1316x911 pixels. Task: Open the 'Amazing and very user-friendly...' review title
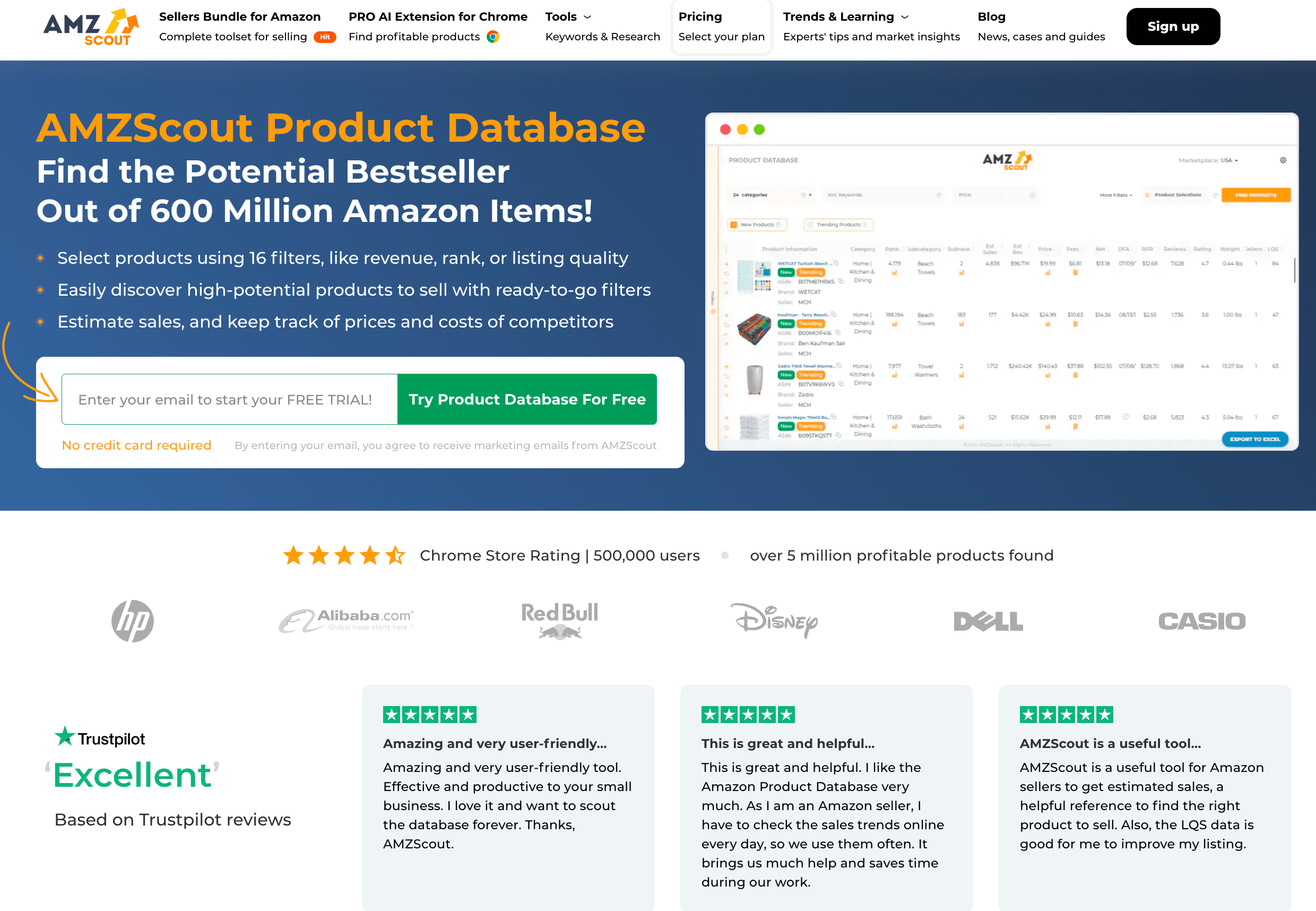pos(495,743)
